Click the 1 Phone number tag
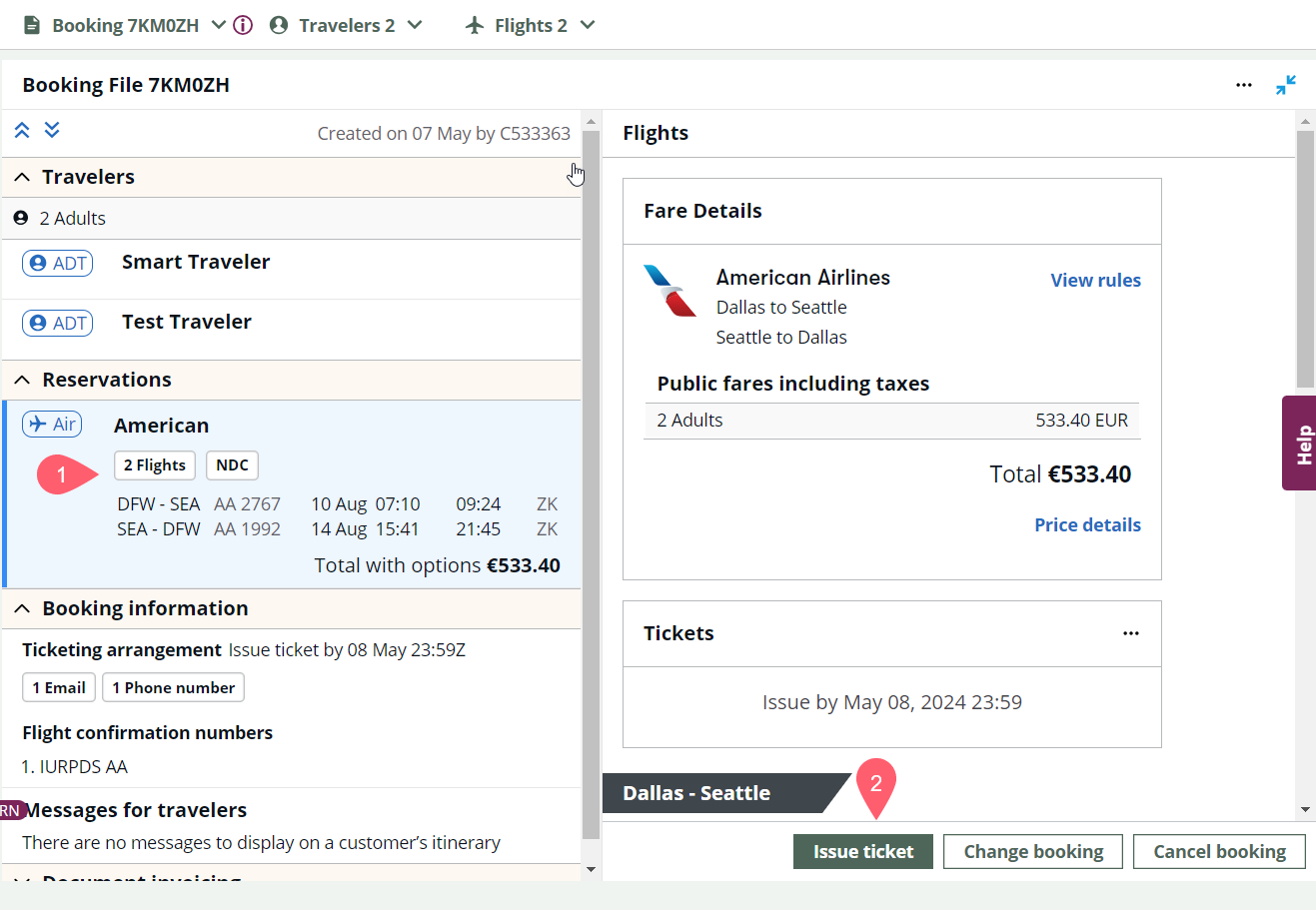Image resolution: width=1316 pixels, height=910 pixels. tap(173, 687)
